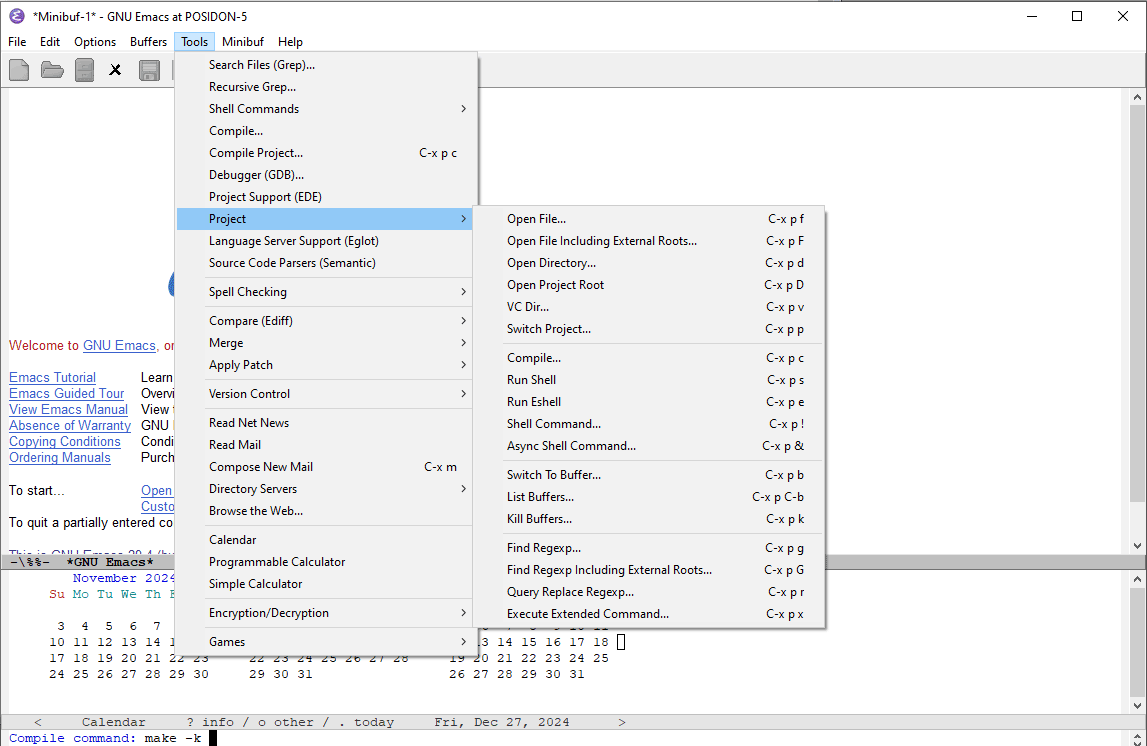The height and width of the screenshot is (746, 1147).
Task: Expand the Compare (Ediff) submenu
Action: (327, 321)
